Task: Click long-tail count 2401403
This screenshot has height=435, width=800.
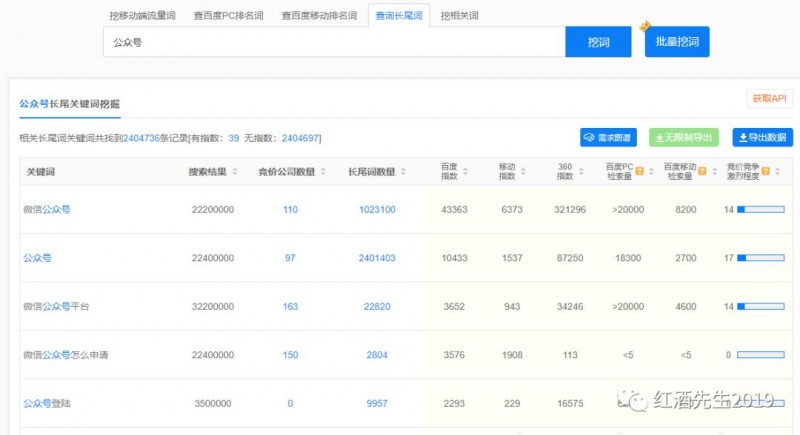Action: click(377, 258)
